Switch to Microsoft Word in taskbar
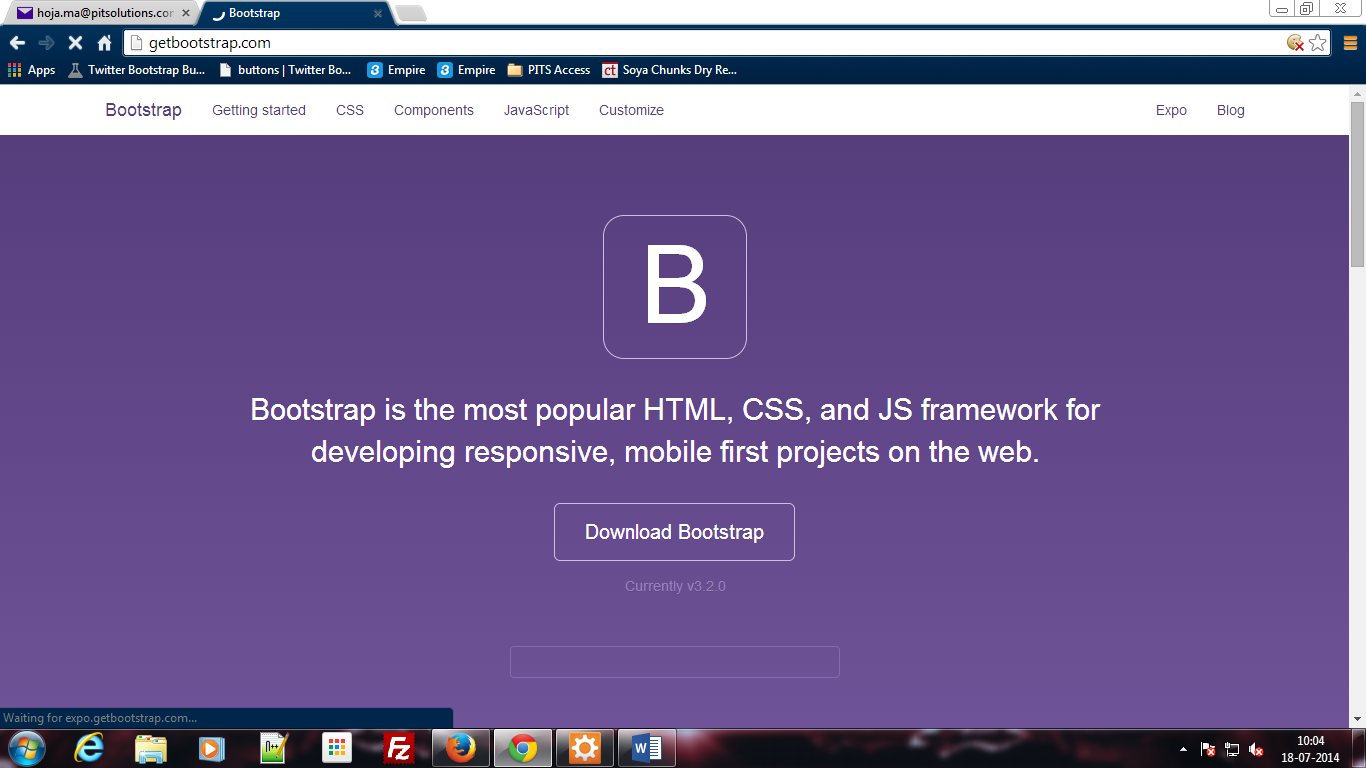This screenshot has height=768, width=1366. pos(647,748)
